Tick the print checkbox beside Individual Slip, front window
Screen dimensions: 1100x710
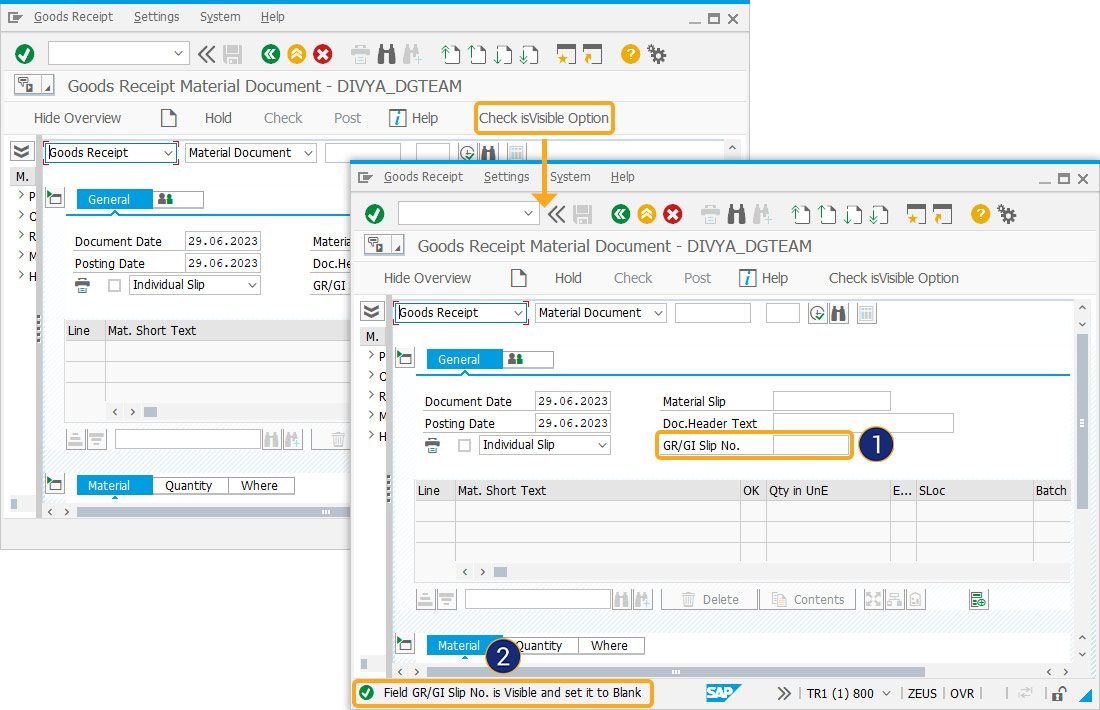(464, 446)
